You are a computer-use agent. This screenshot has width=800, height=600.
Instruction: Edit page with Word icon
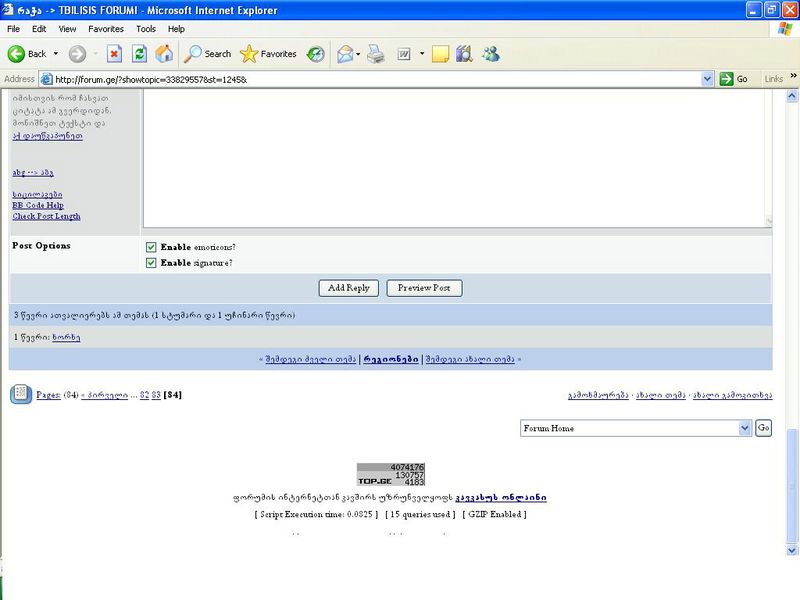click(404, 54)
